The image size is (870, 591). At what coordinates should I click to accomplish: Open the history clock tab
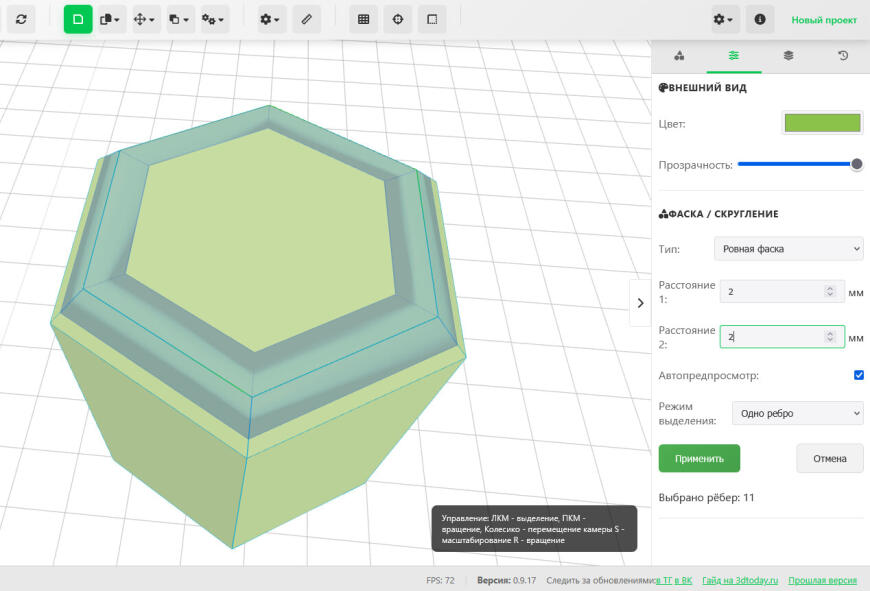pos(843,56)
